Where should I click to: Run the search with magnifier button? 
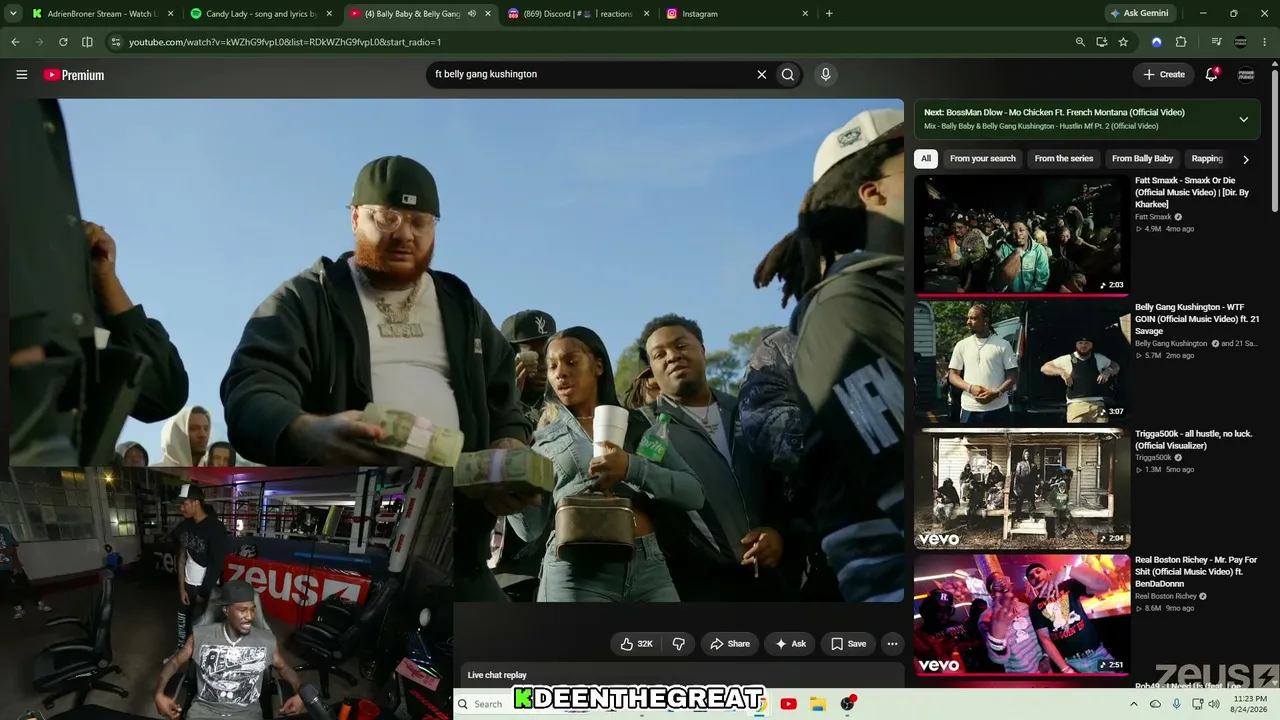pyautogui.click(x=788, y=74)
